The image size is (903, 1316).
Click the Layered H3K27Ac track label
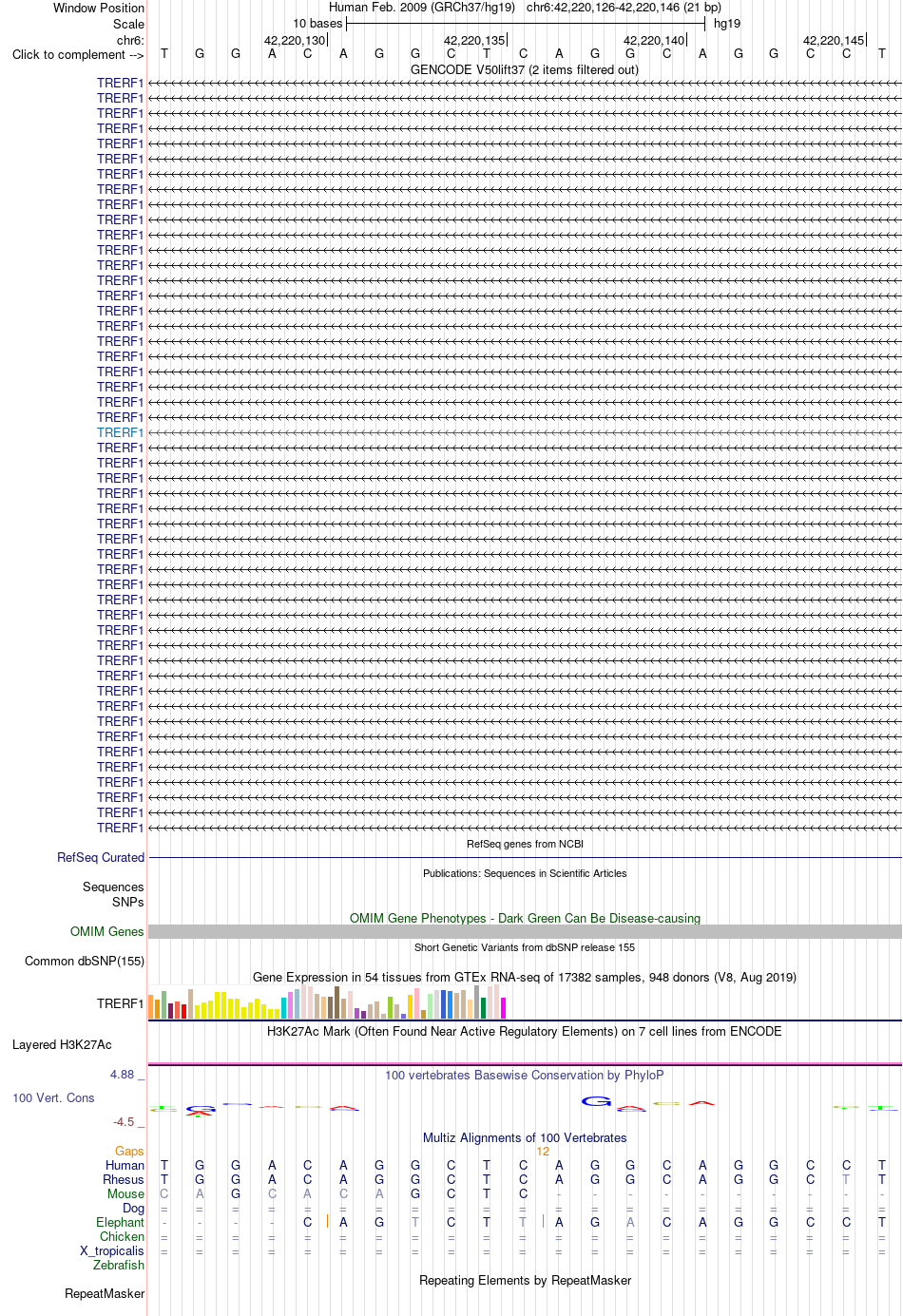62,1044
